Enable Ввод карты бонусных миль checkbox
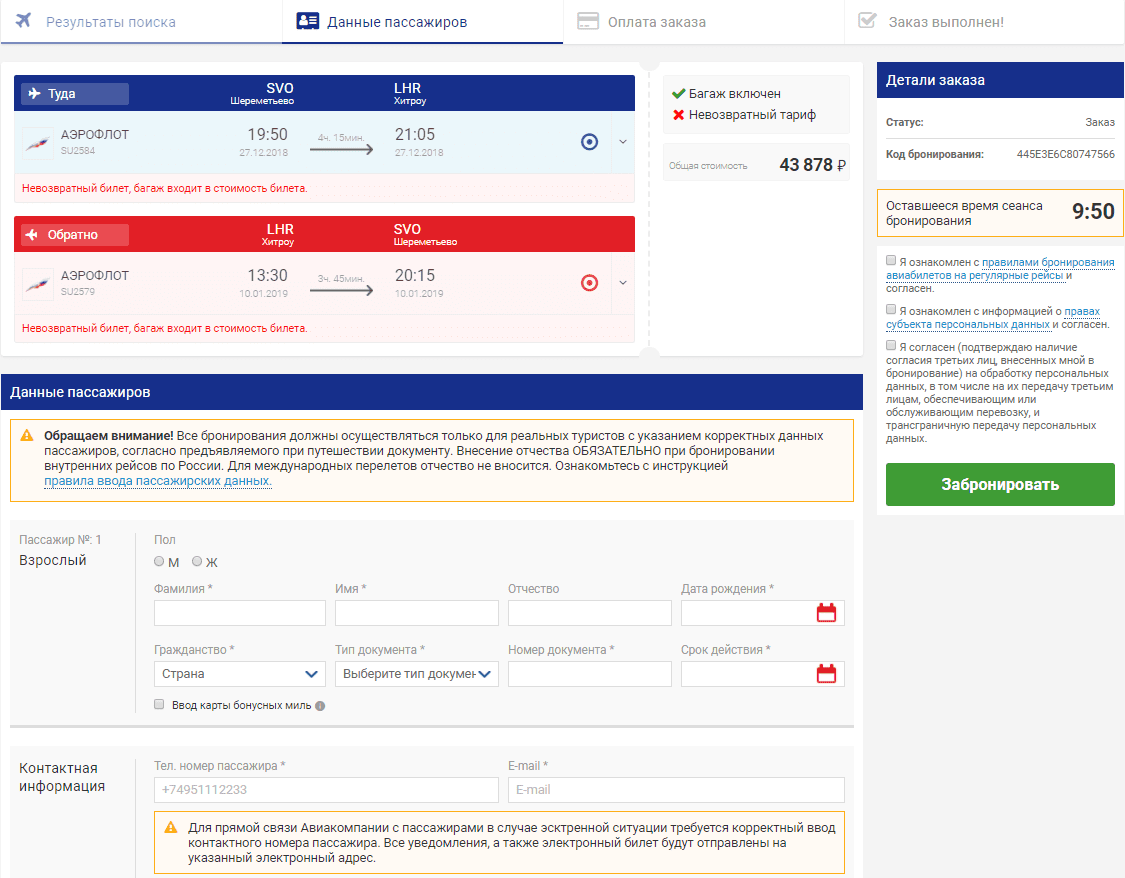The image size is (1125, 878). pos(159,705)
